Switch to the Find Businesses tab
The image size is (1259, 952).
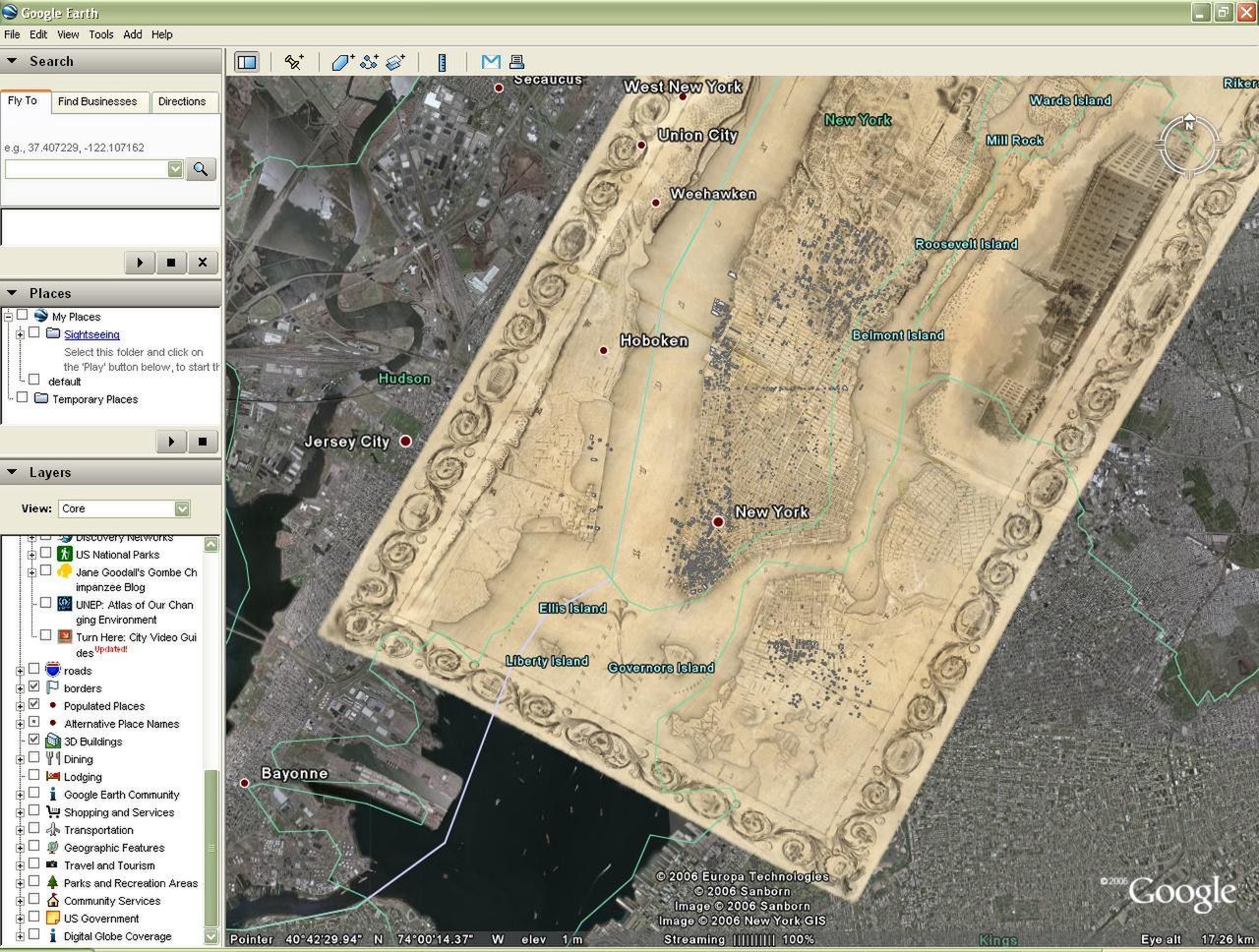pos(97,101)
